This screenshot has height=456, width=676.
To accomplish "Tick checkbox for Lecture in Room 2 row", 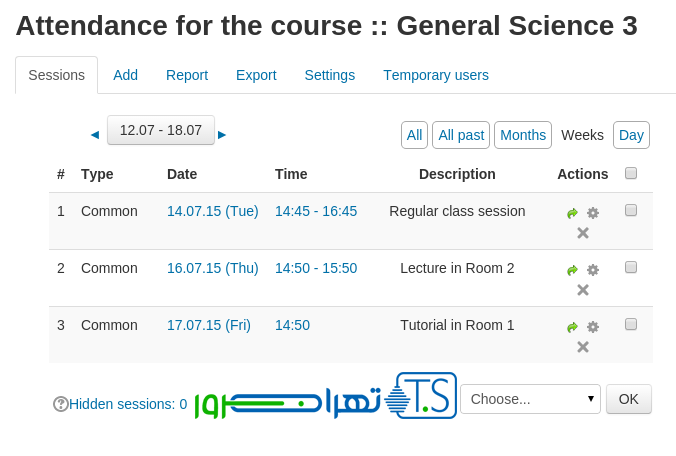I will pos(631,267).
